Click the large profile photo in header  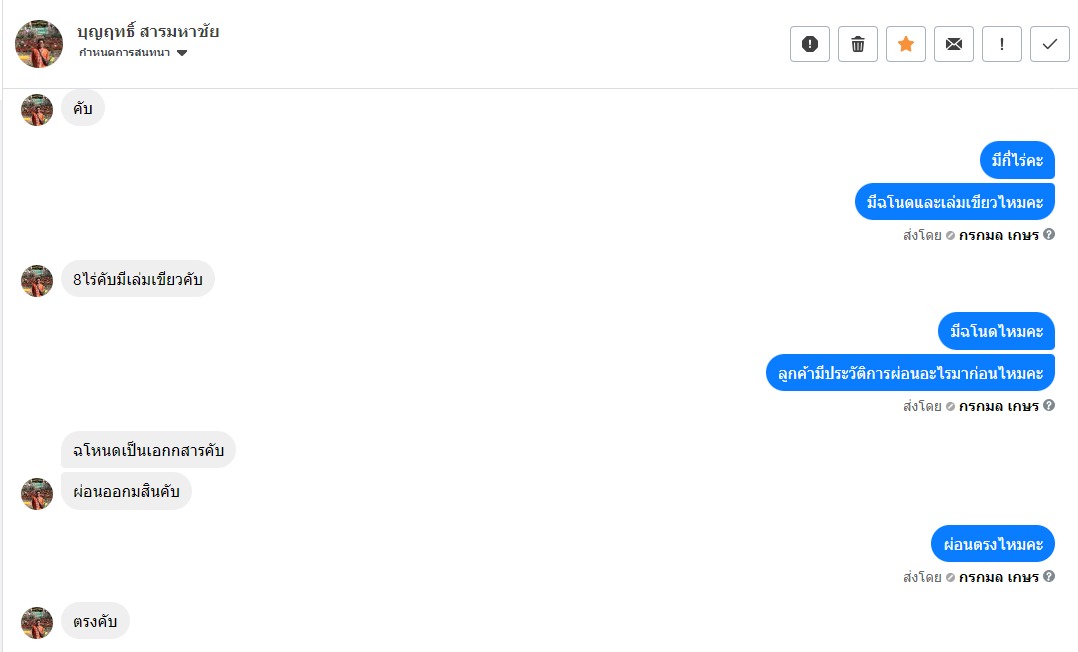pos(39,44)
